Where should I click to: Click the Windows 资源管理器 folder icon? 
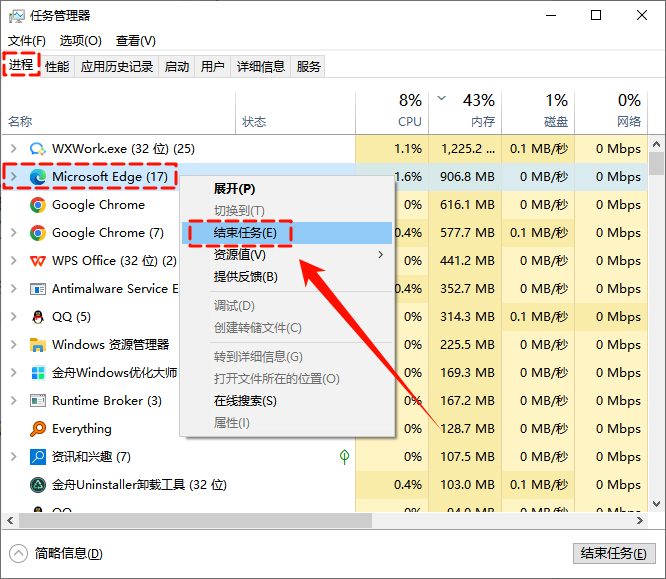[x=38, y=345]
